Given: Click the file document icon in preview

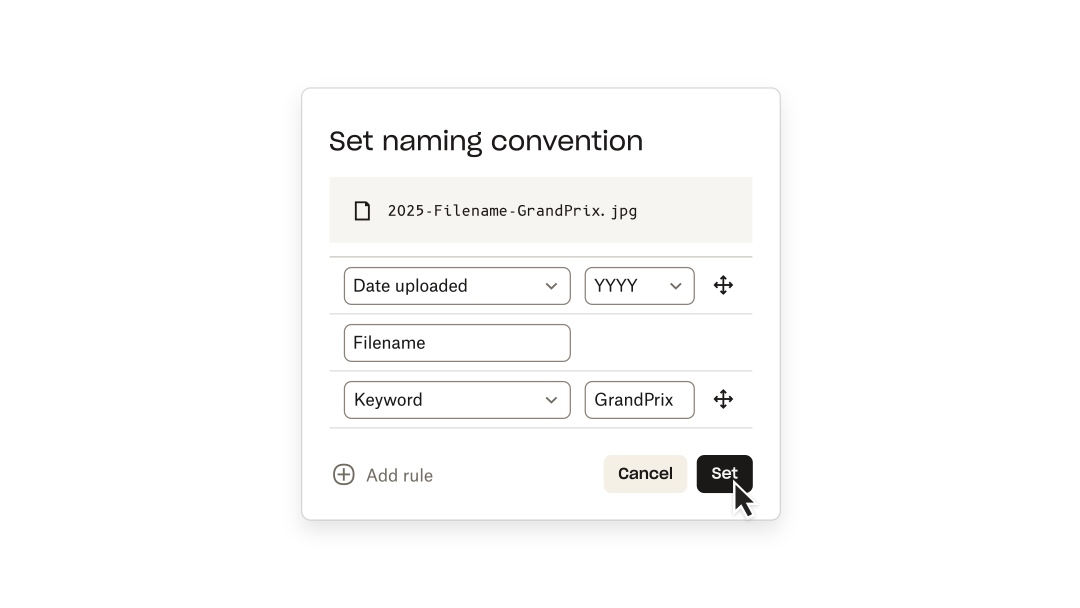Looking at the screenshot, I should [x=362, y=211].
